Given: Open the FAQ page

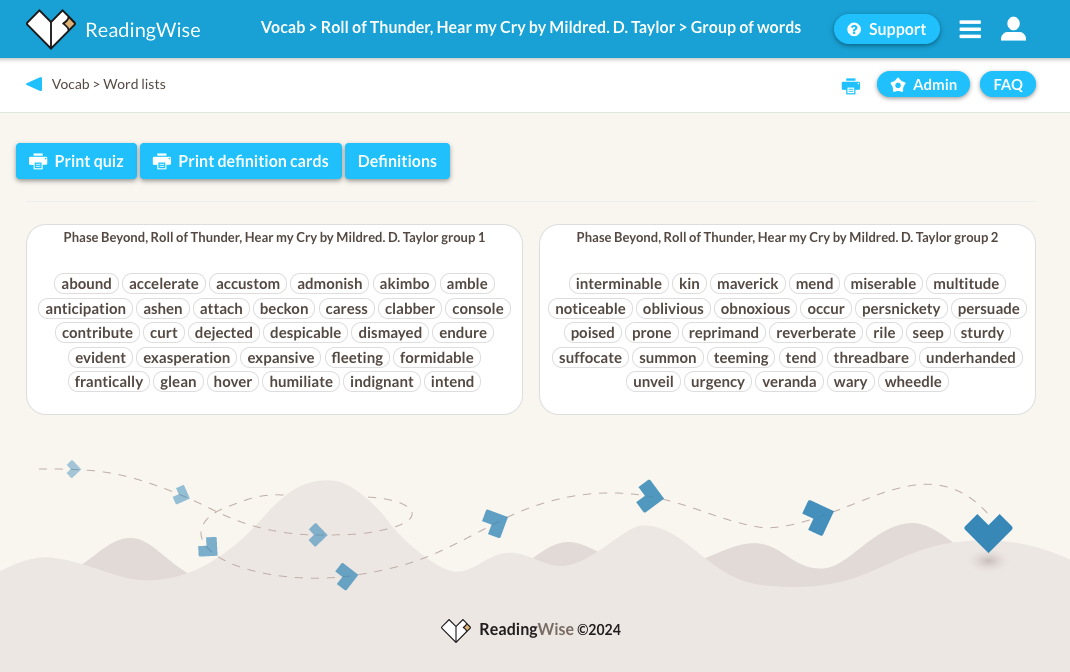Looking at the screenshot, I should click(1007, 85).
